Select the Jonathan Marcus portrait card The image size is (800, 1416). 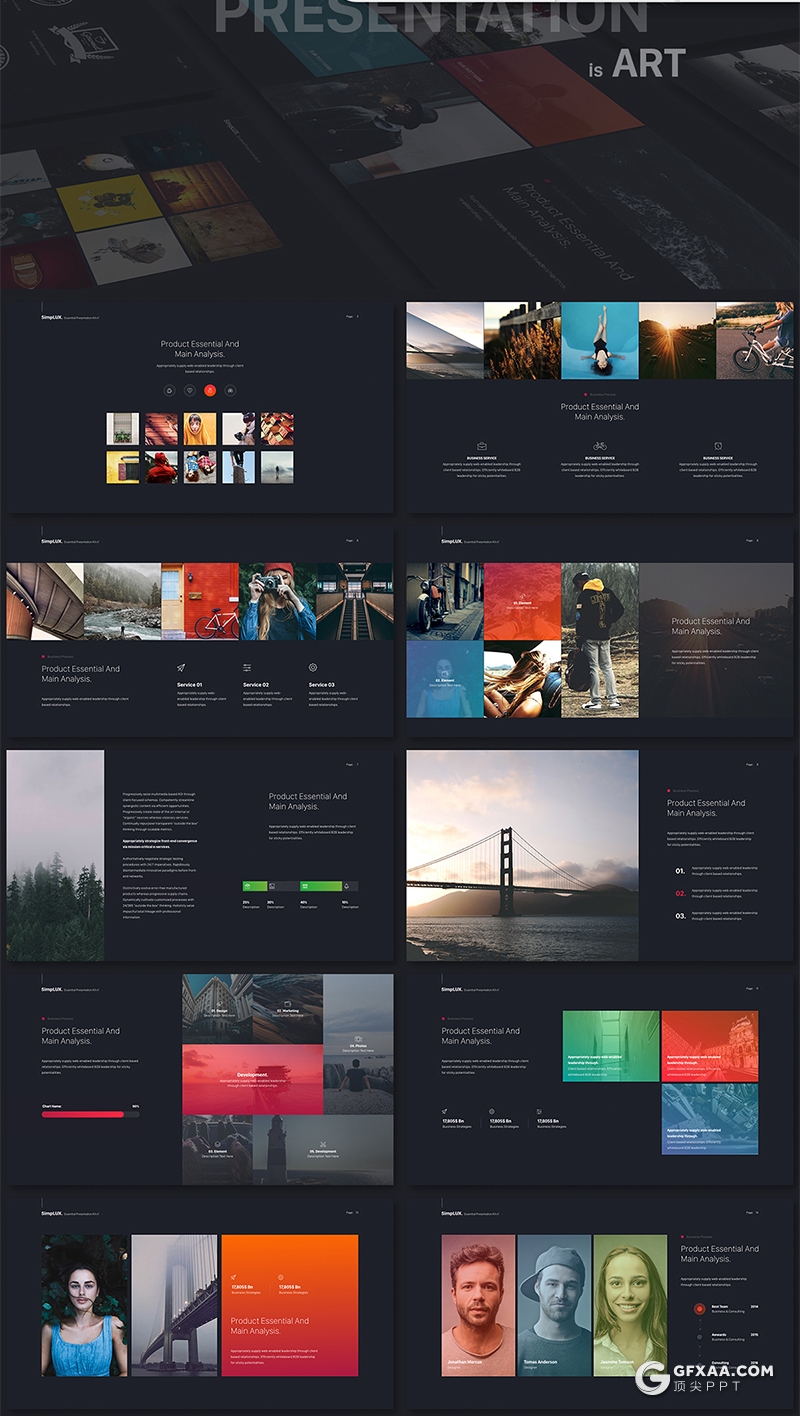478,1304
